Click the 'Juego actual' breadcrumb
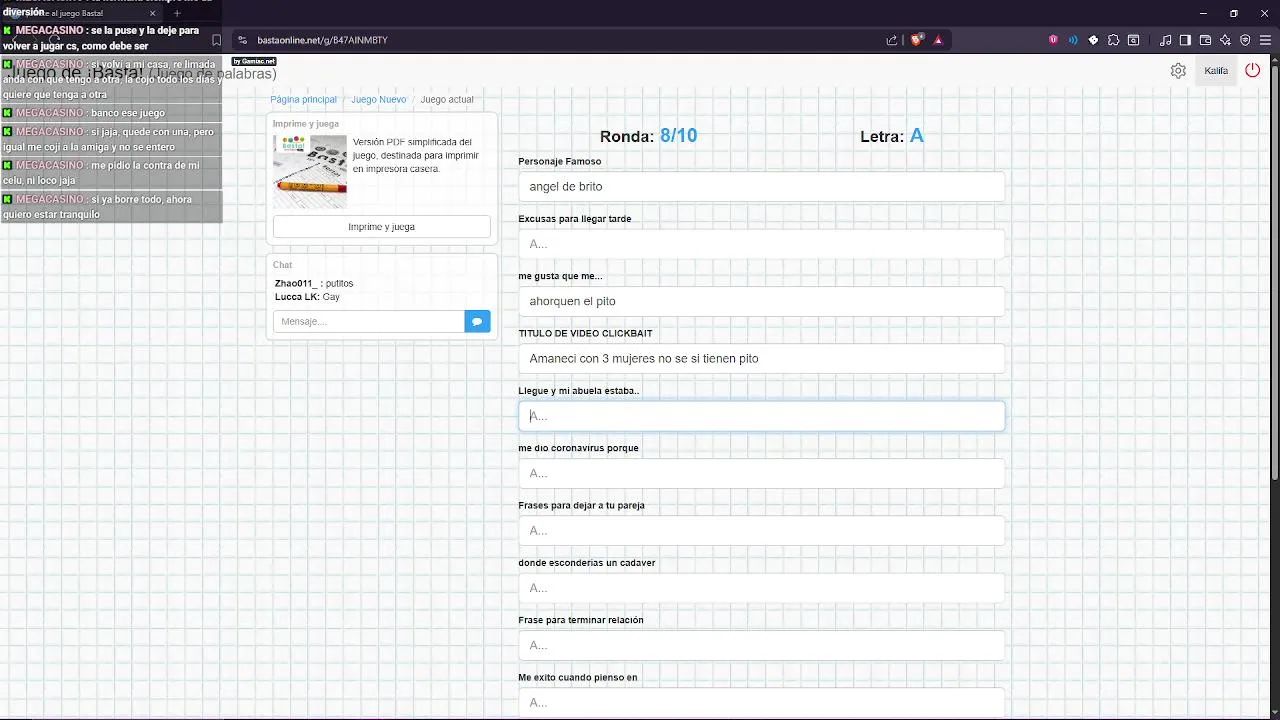This screenshot has height=720, width=1280. click(x=447, y=100)
